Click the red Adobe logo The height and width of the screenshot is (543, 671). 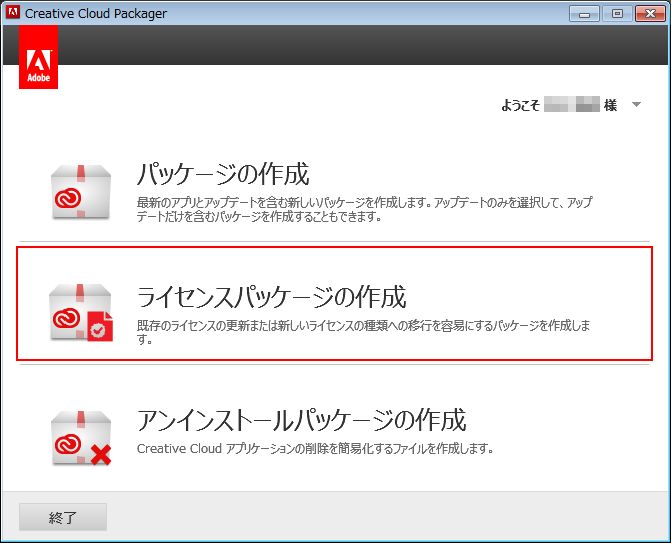(39, 57)
